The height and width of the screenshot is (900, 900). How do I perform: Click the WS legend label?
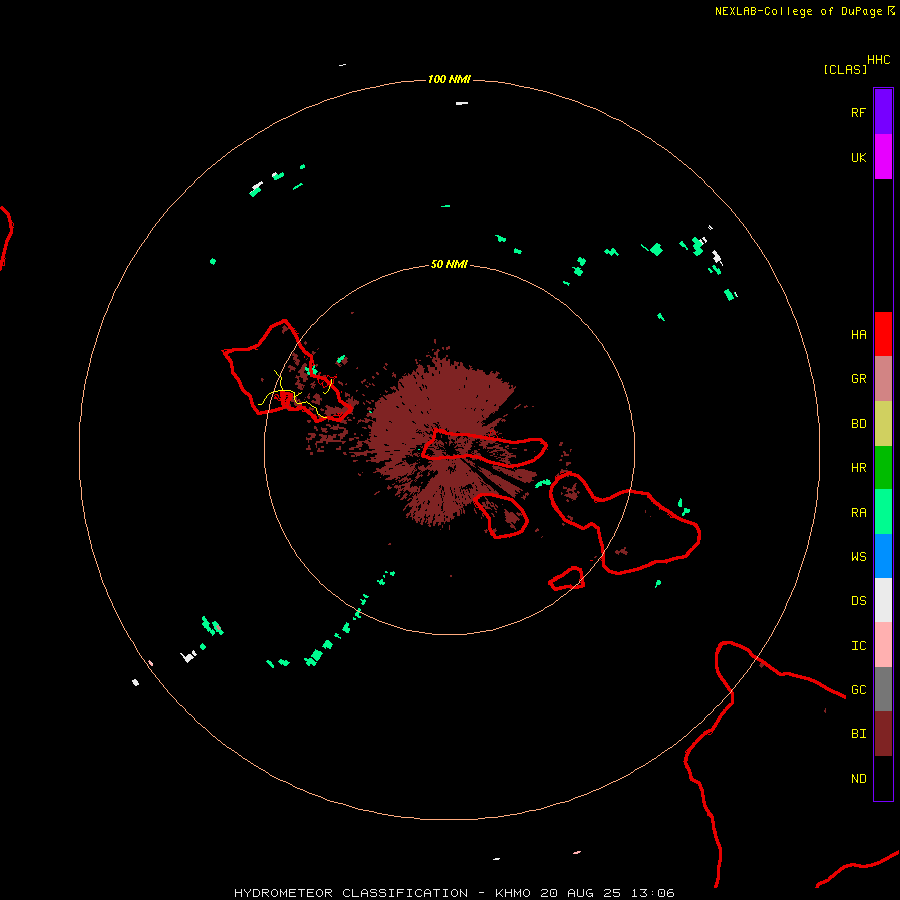[859, 556]
